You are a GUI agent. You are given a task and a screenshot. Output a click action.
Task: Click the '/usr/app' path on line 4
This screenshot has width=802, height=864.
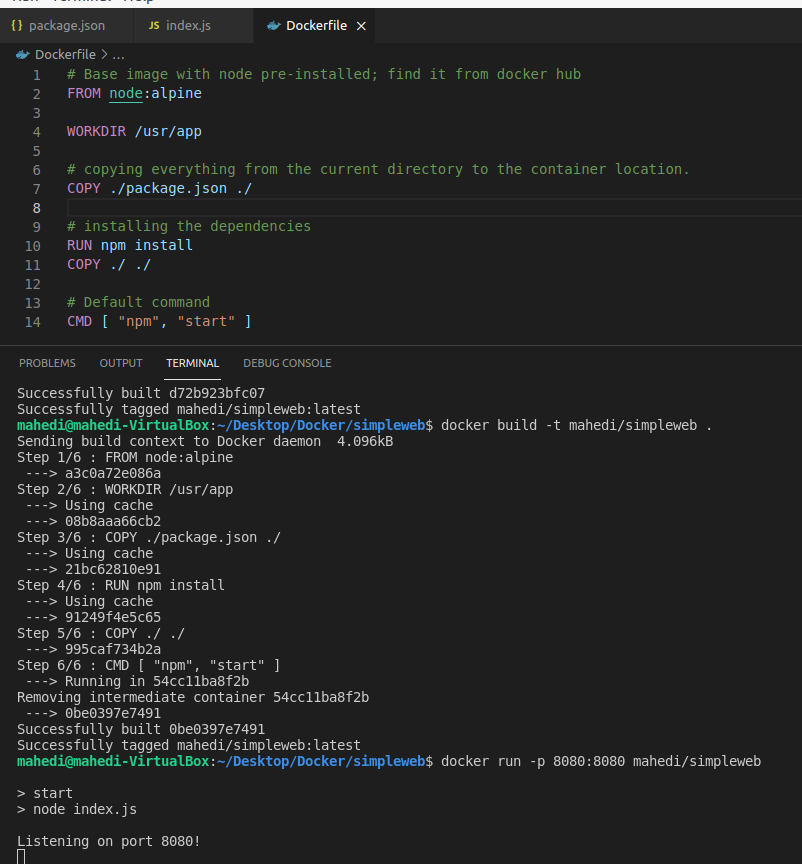point(168,131)
